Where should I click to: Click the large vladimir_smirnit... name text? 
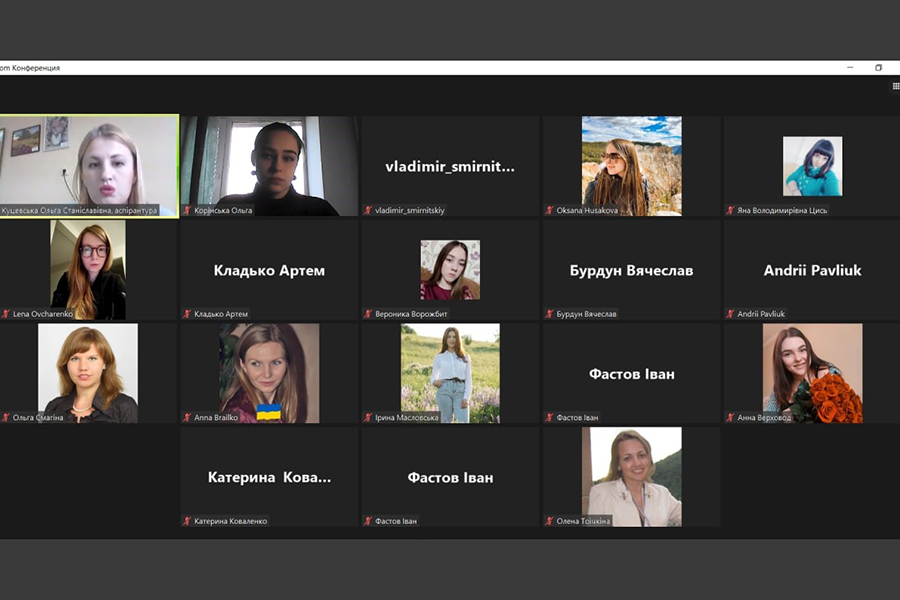point(450,167)
